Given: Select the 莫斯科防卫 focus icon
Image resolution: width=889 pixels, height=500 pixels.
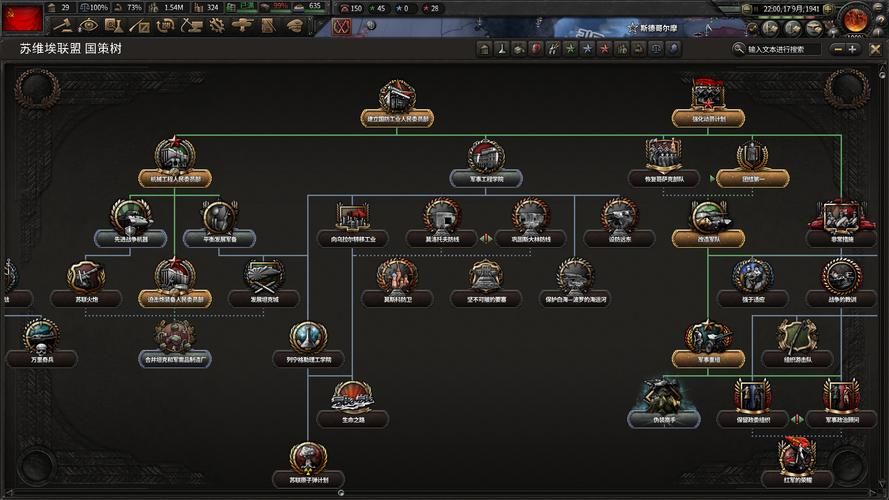Looking at the screenshot, I should click(x=397, y=277).
